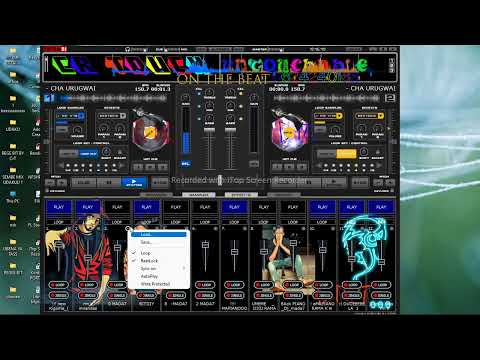Click the CUE button on left deck
480x360 pixels.
point(84,182)
